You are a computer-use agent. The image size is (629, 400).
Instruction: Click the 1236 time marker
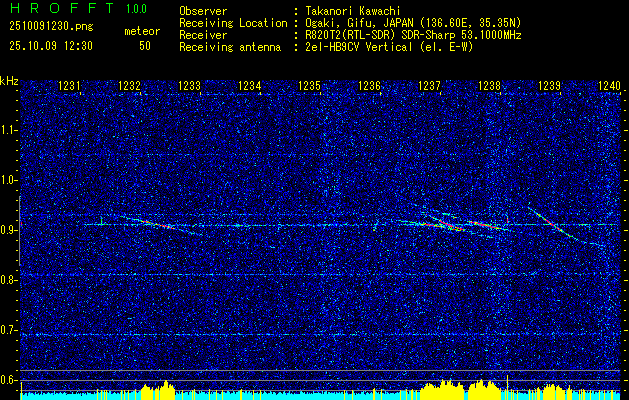pyautogui.click(x=369, y=85)
